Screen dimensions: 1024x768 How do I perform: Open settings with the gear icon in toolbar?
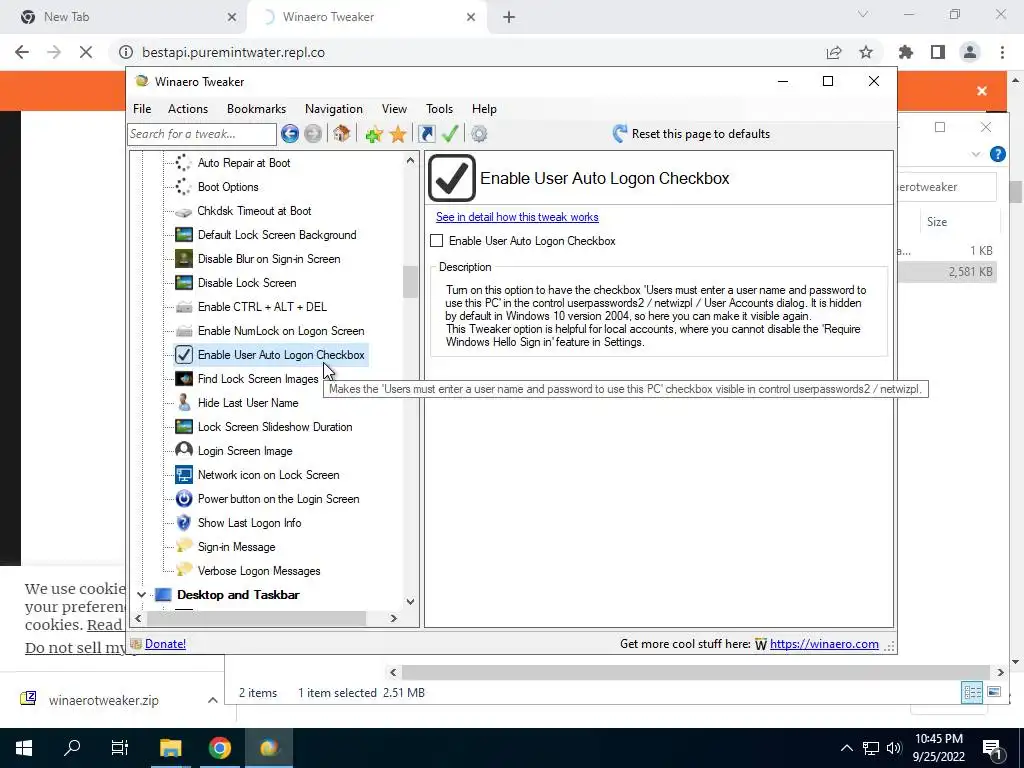[x=479, y=134]
